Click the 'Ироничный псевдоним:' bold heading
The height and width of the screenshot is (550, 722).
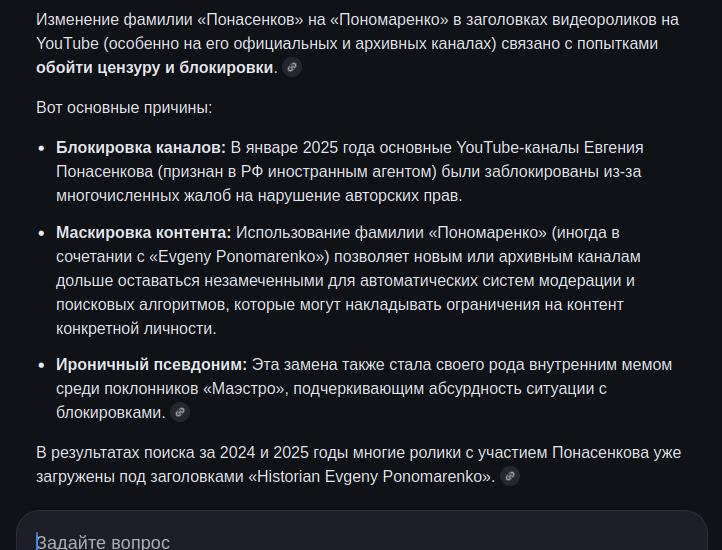click(151, 365)
